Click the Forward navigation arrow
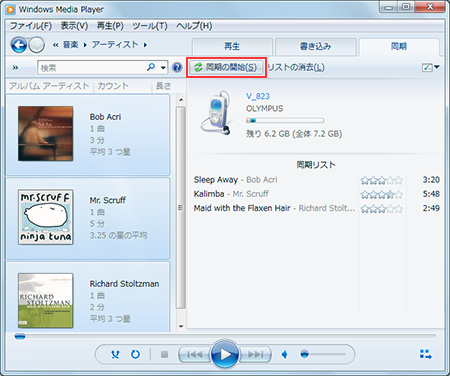Image resolution: width=450 pixels, height=376 pixels. (x=36, y=45)
